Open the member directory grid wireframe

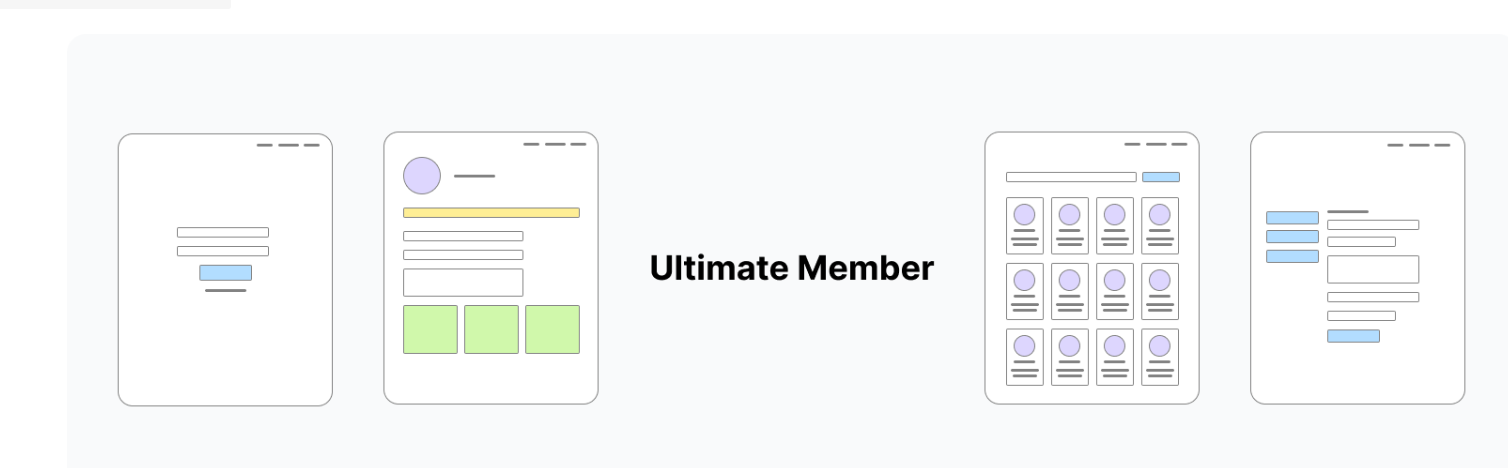1092,268
